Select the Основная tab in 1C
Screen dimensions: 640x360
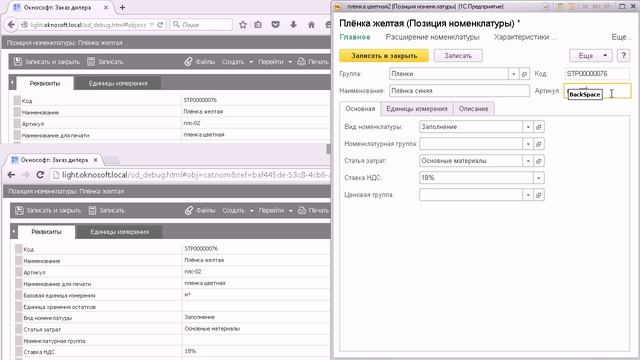pos(360,109)
